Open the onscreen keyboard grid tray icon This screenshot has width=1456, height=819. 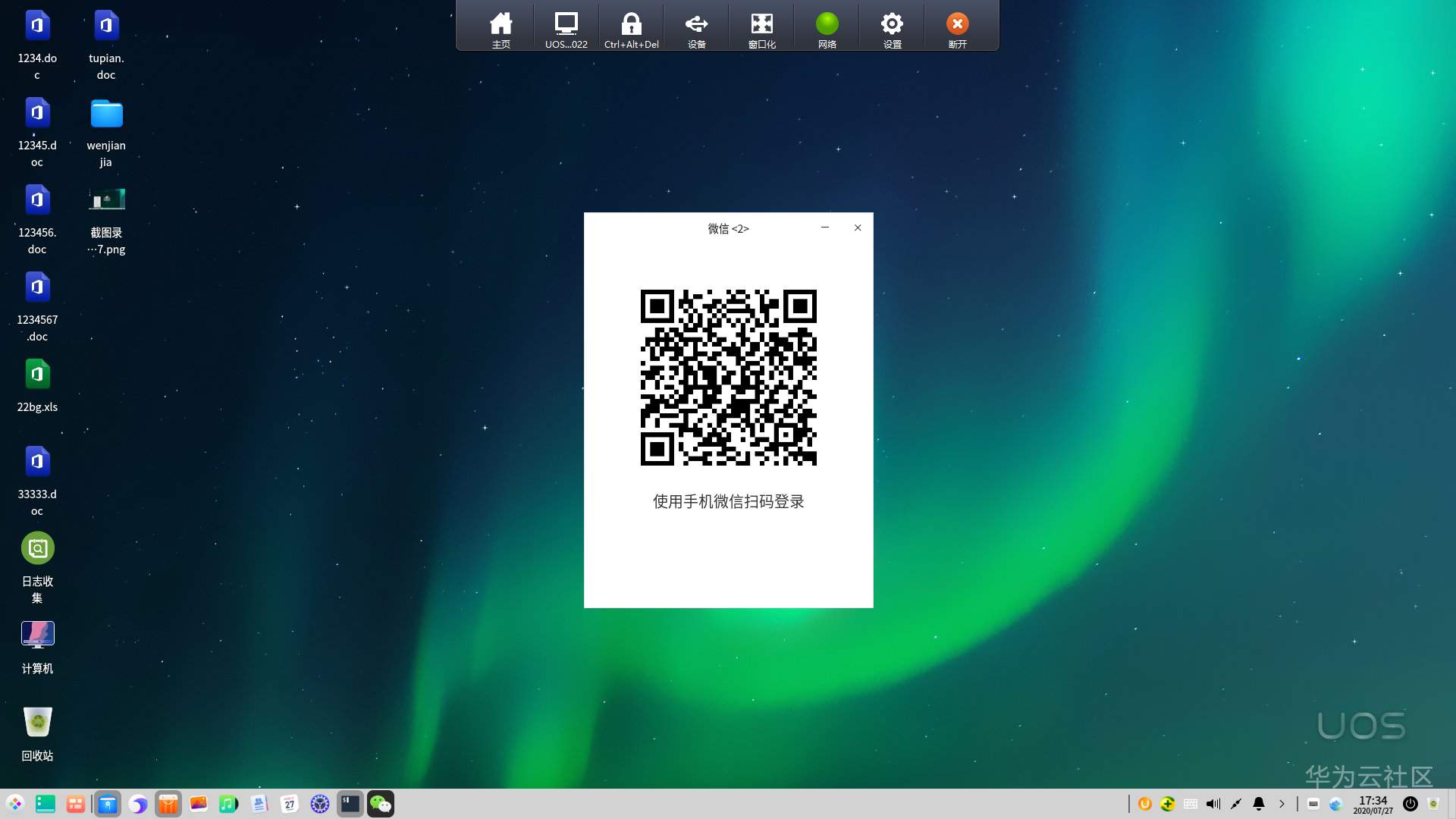click(x=1191, y=804)
